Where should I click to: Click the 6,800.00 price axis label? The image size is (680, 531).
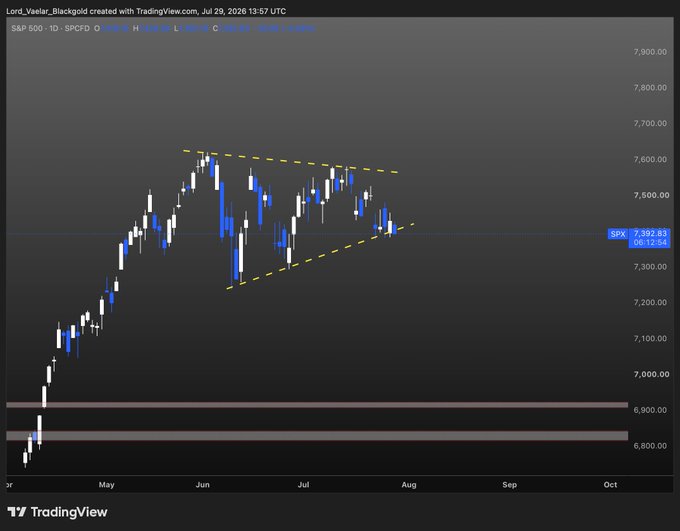click(650, 446)
